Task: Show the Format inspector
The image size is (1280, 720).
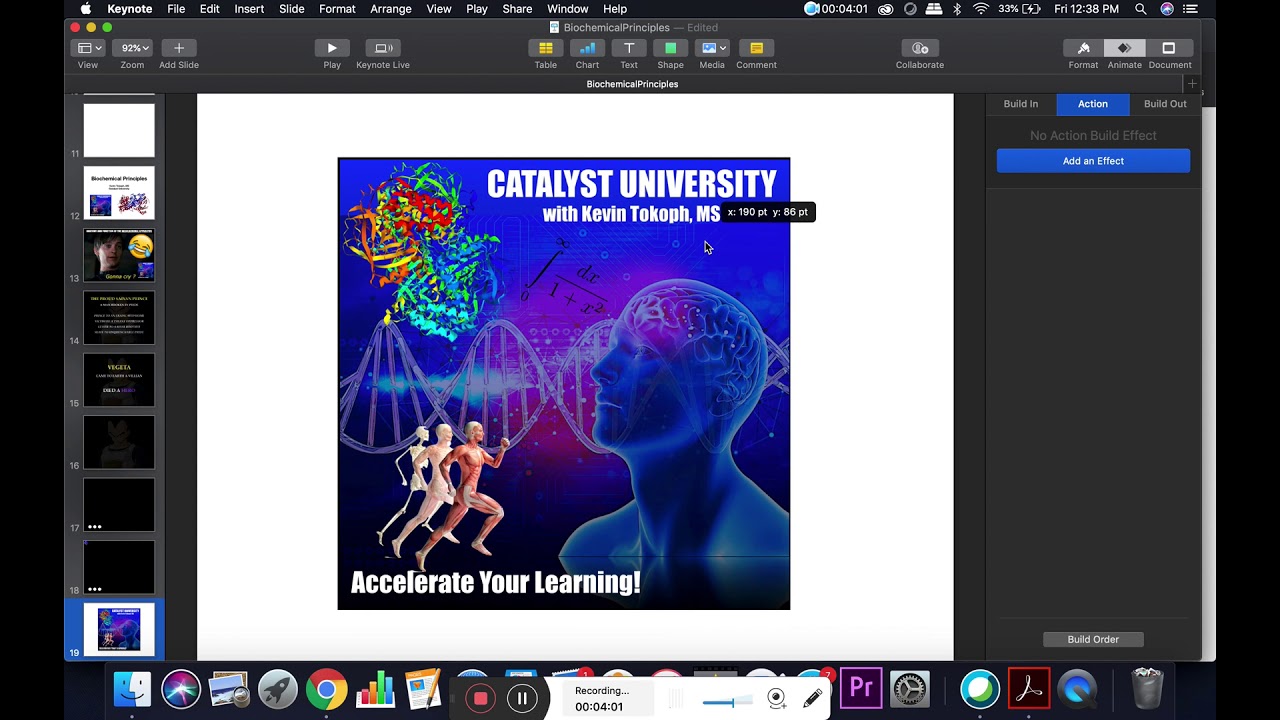Action: point(1083,48)
